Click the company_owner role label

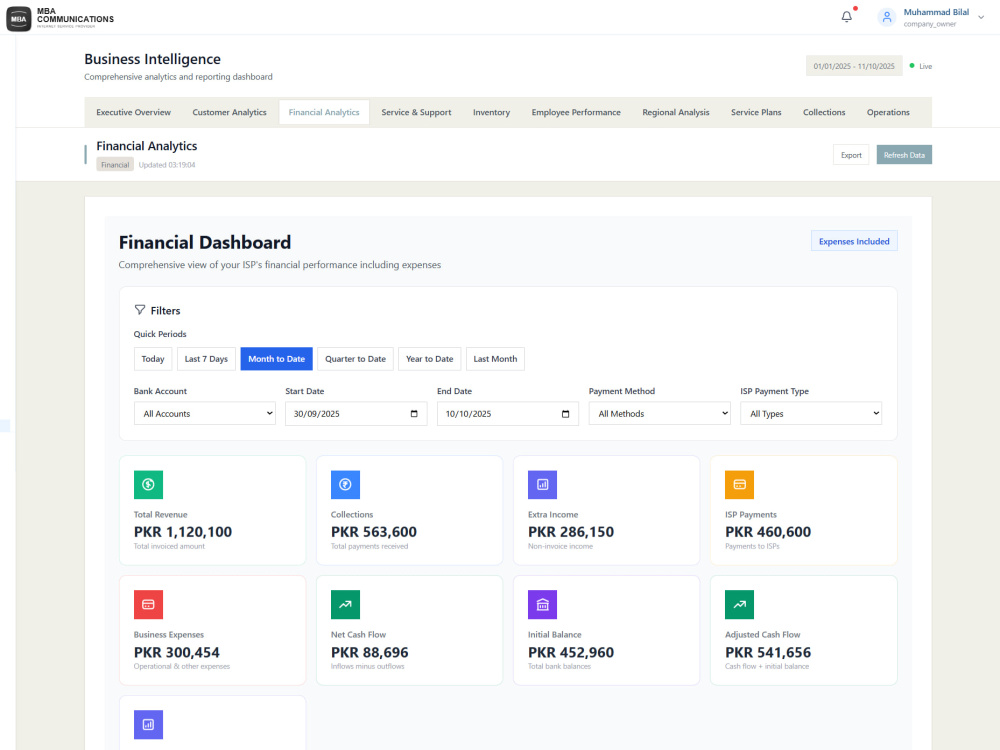(x=929, y=24)
